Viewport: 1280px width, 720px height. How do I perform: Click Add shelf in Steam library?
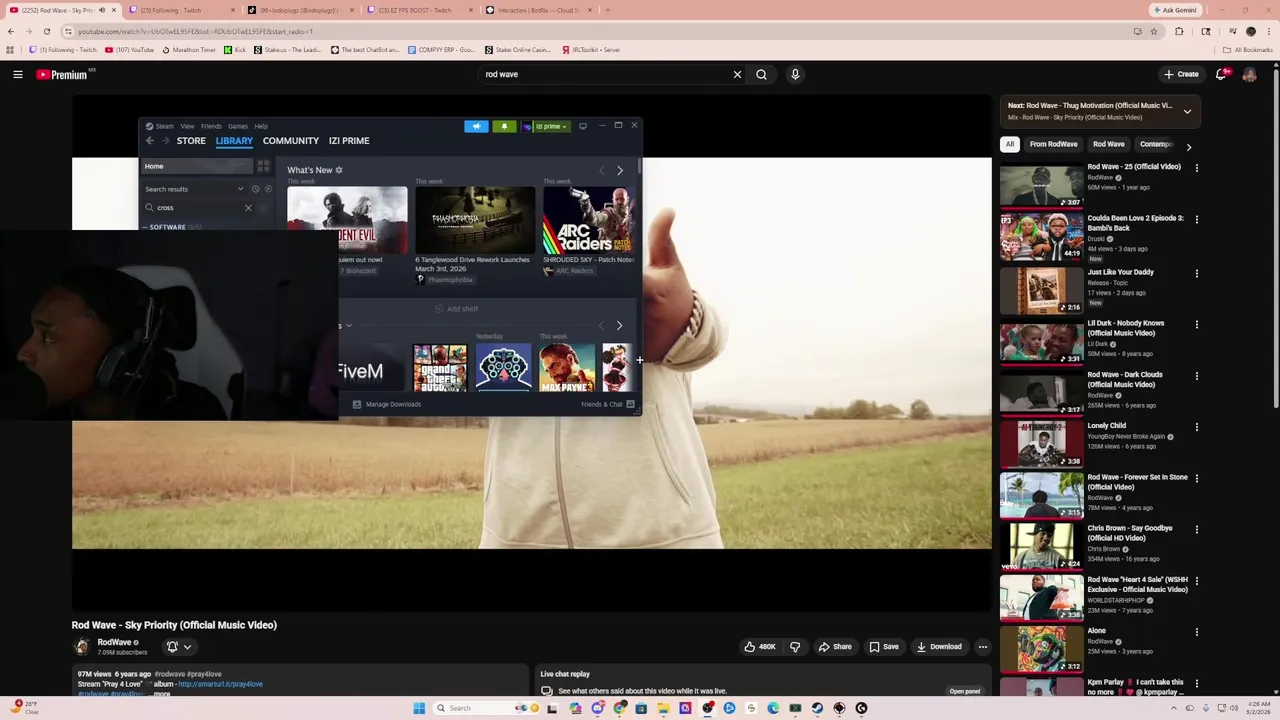[456, 309]
